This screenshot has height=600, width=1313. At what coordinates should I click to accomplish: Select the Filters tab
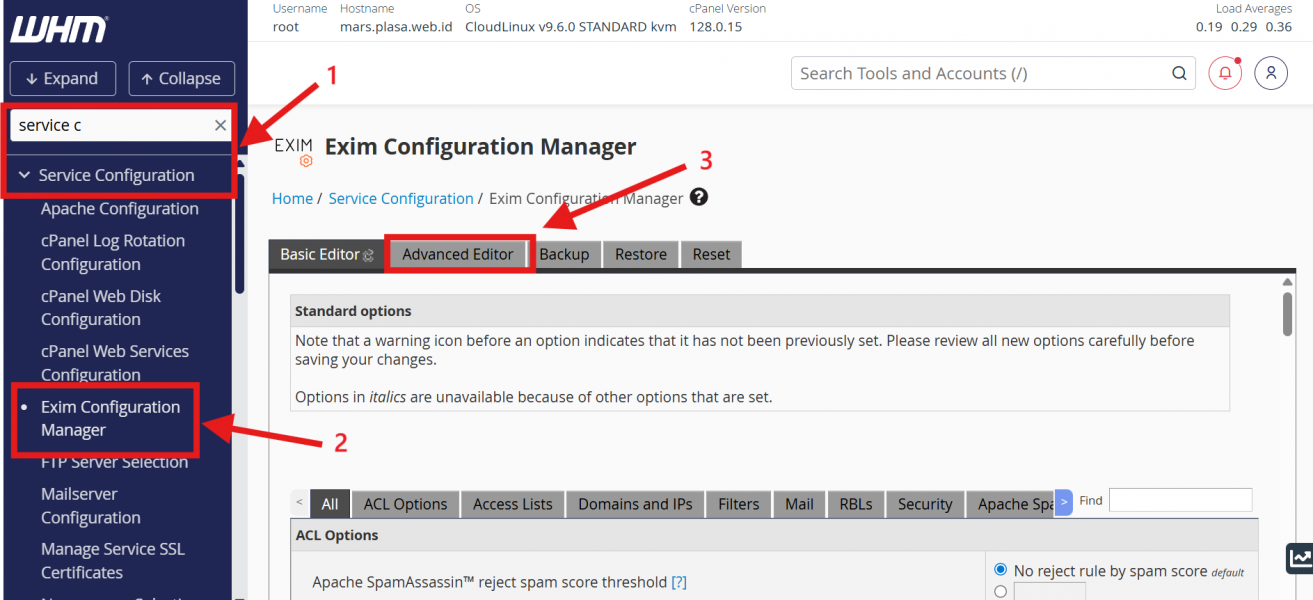click(739, 504)
